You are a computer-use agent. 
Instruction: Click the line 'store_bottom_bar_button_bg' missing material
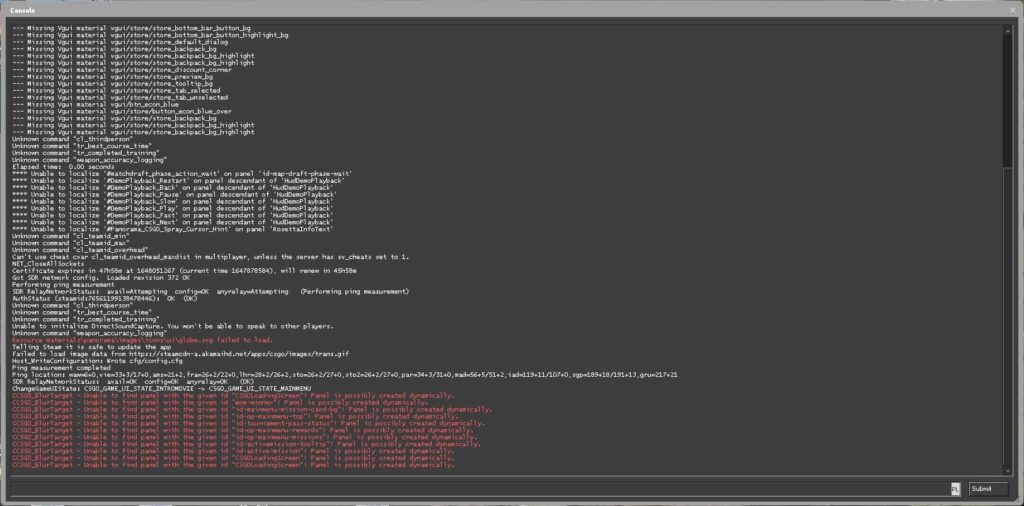131,28
